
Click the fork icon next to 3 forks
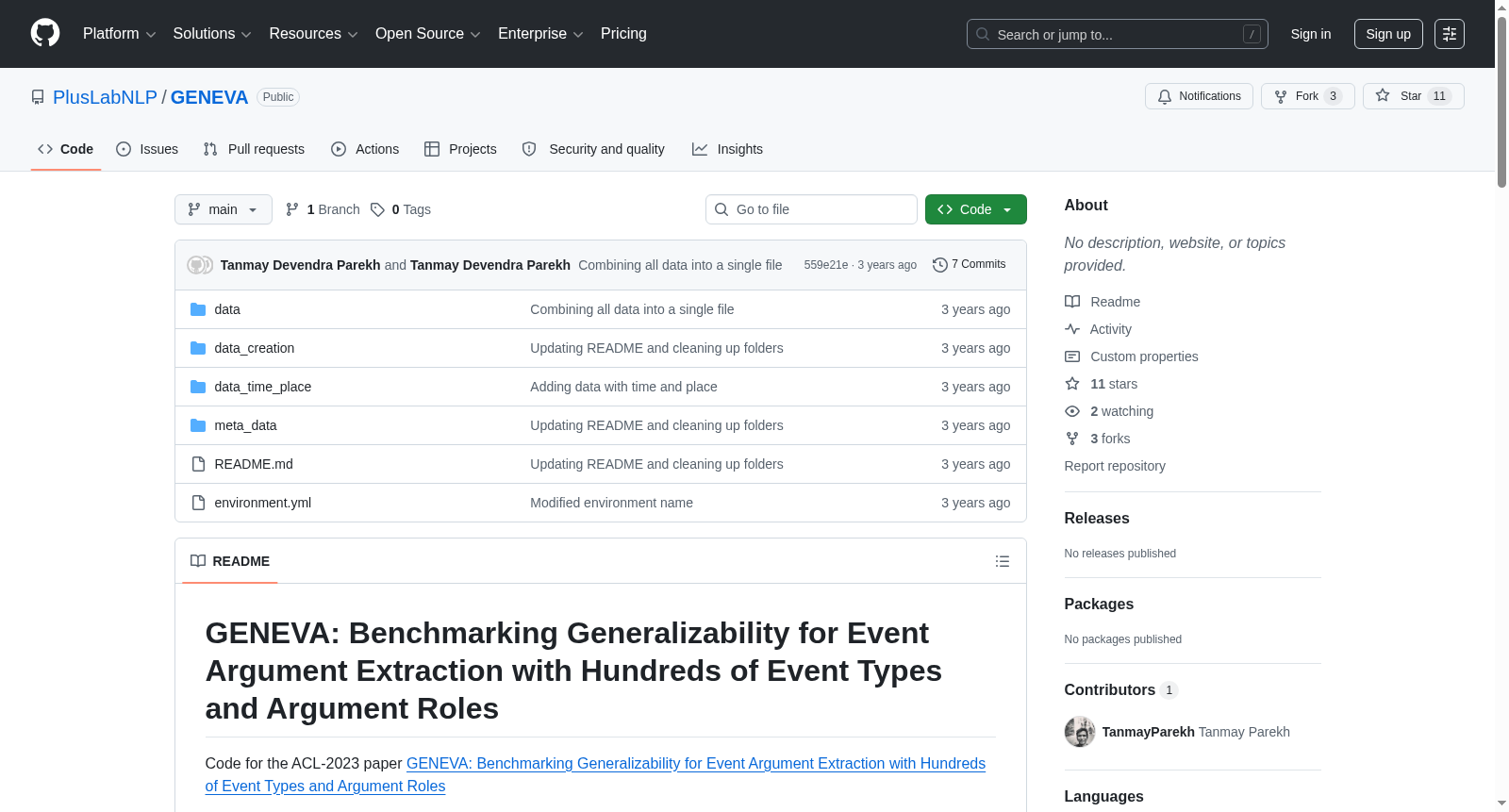(x=1072, y=439)
